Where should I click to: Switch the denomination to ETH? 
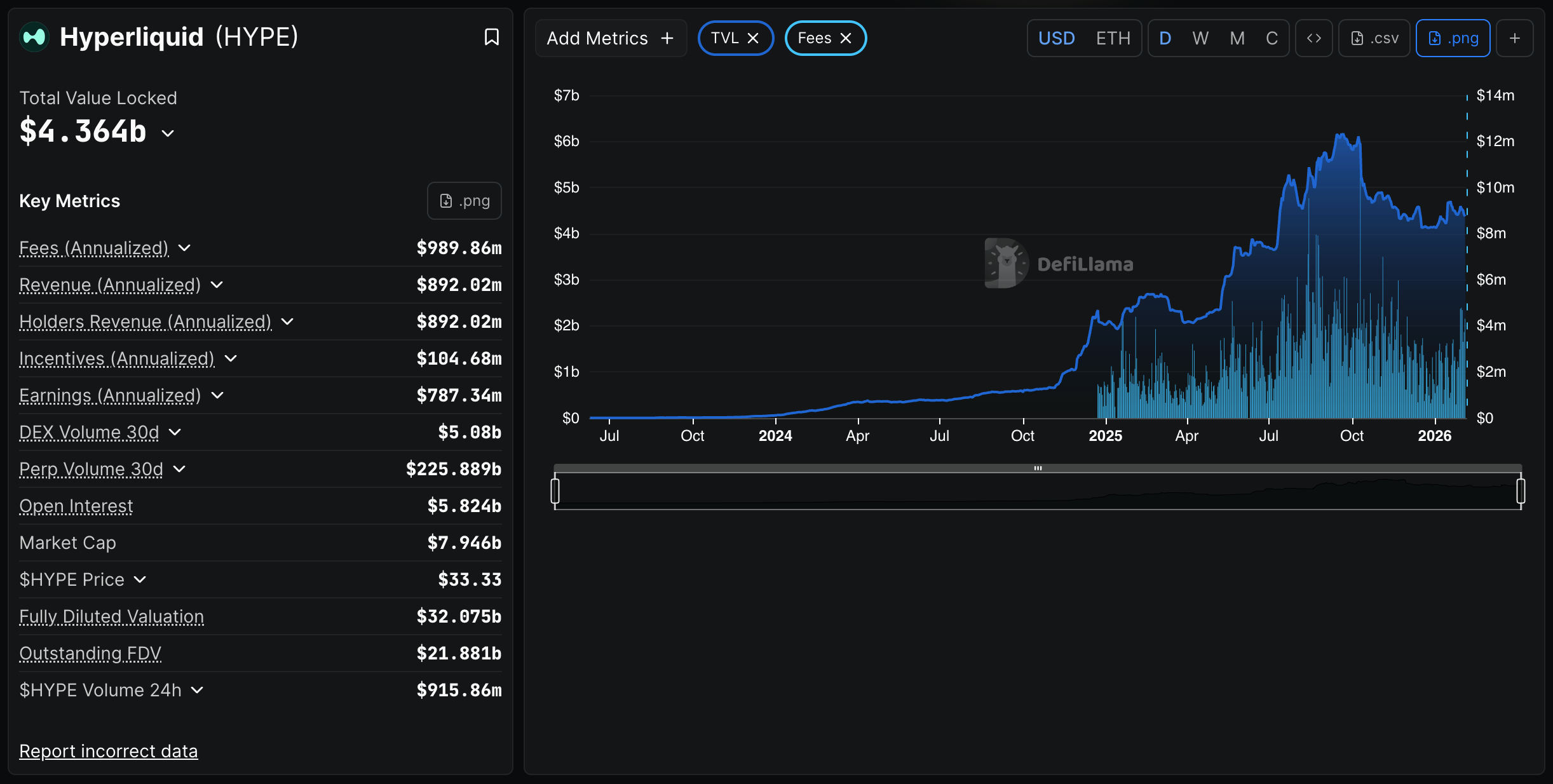point(1113,38)
